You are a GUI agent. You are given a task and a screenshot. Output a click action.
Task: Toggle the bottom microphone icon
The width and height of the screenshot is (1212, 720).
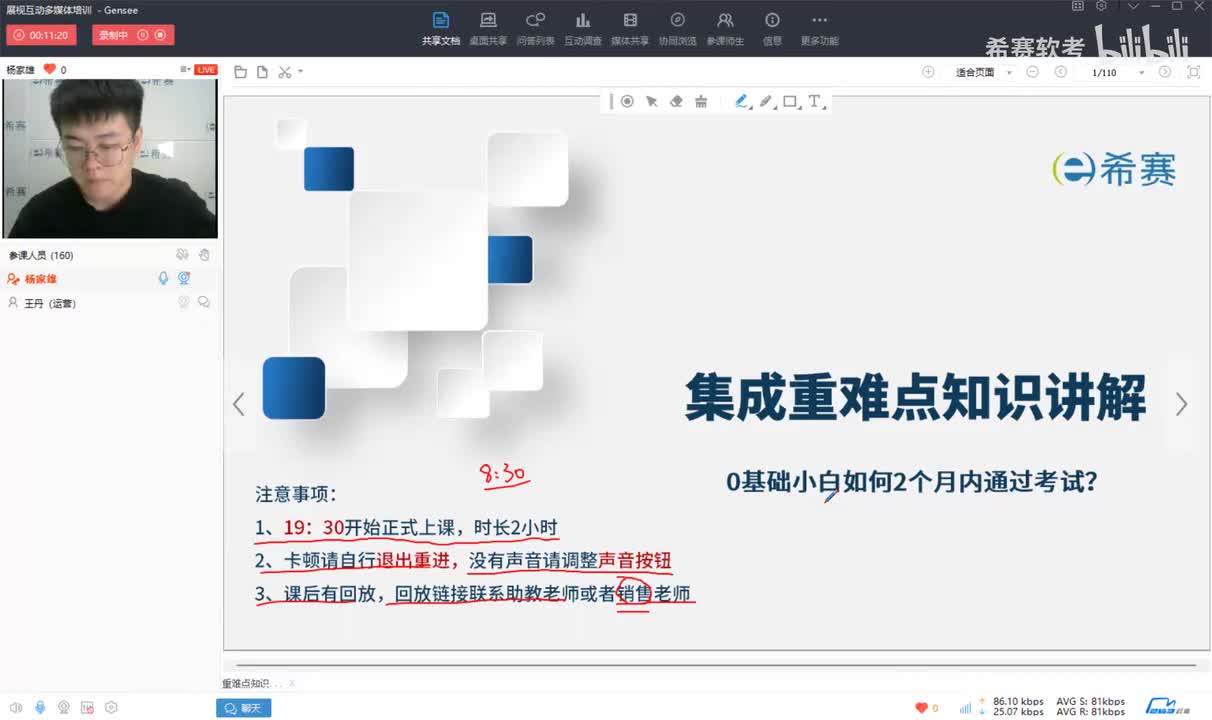click(x=40, y=707)
